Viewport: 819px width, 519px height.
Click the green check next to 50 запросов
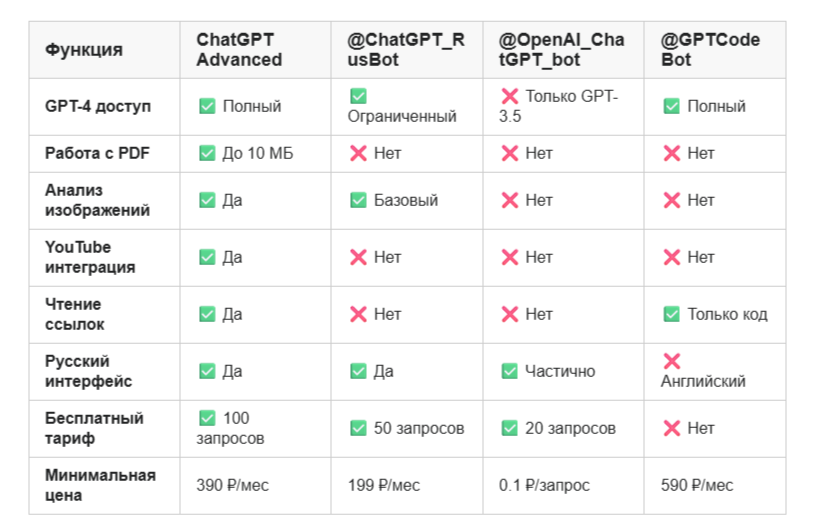tap(358, 428)
